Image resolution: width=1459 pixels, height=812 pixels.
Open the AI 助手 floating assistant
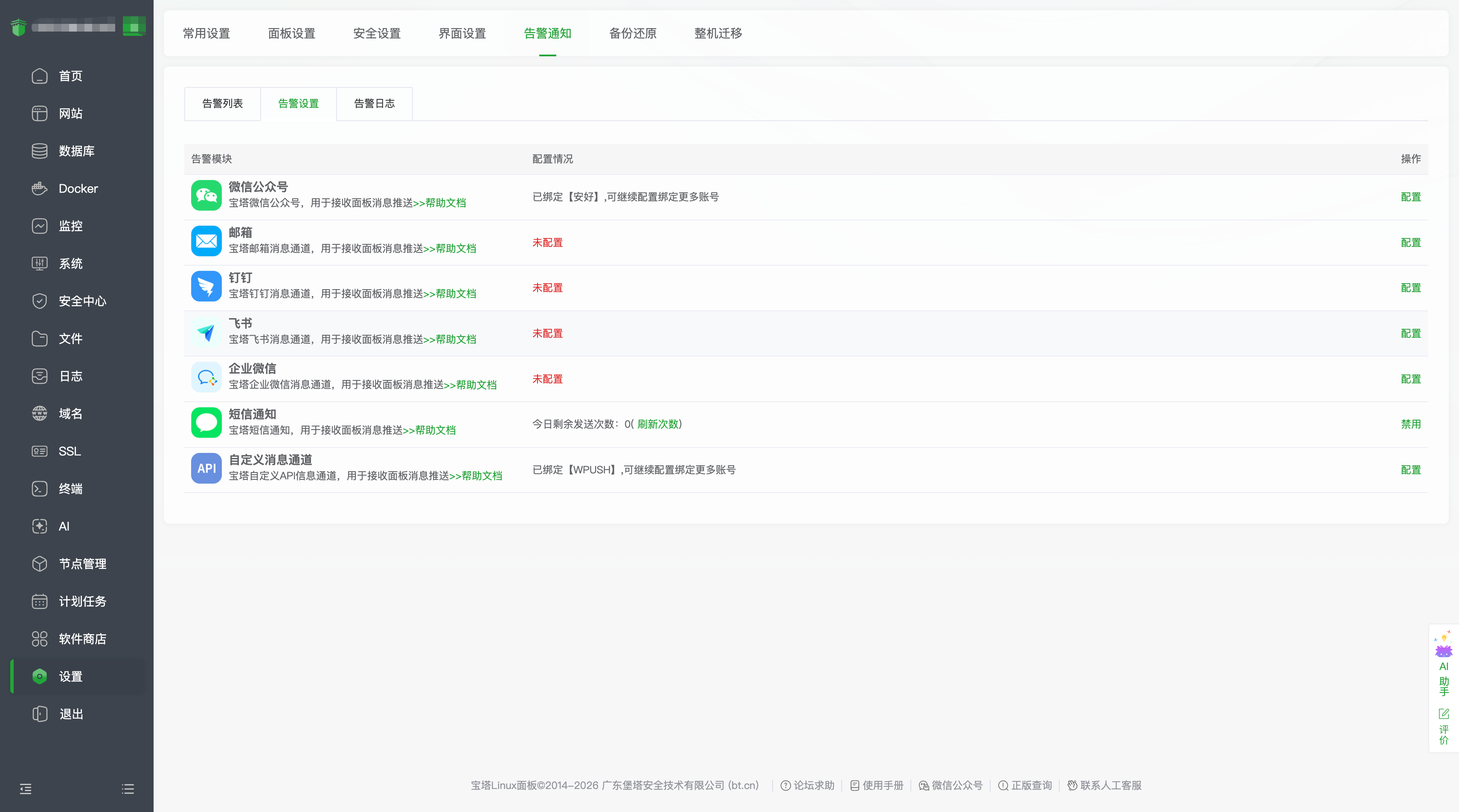[x=1444, y=663]
